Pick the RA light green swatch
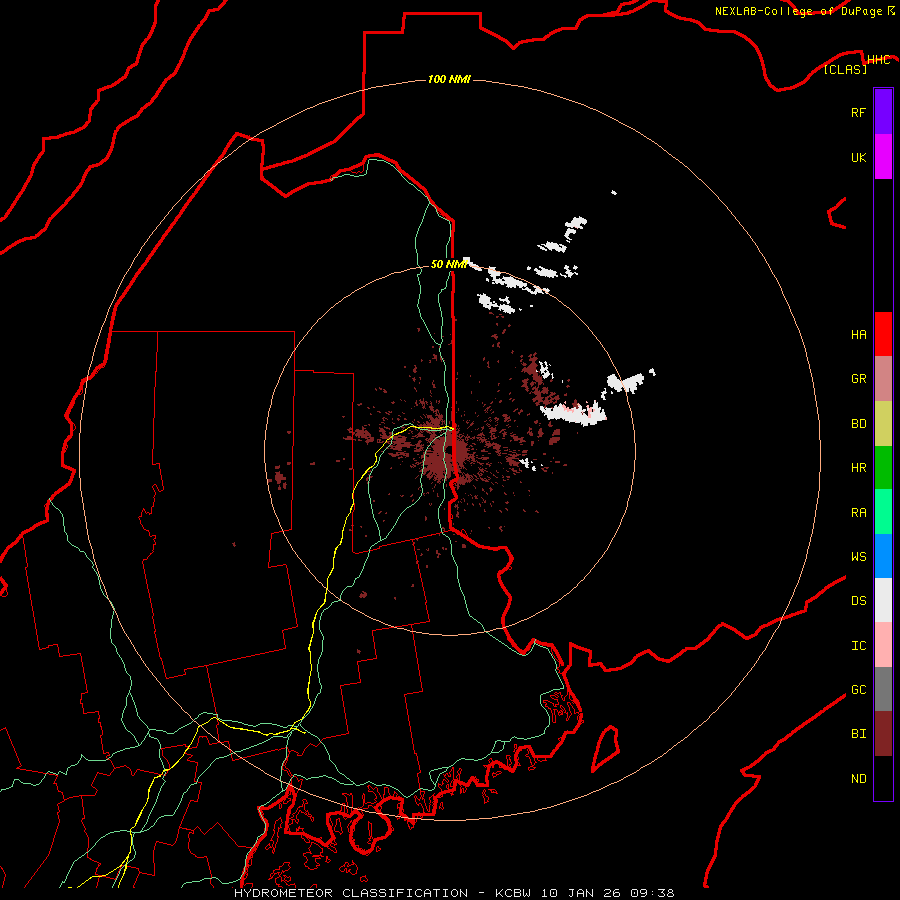900x900 pixels. pos(883,512)
